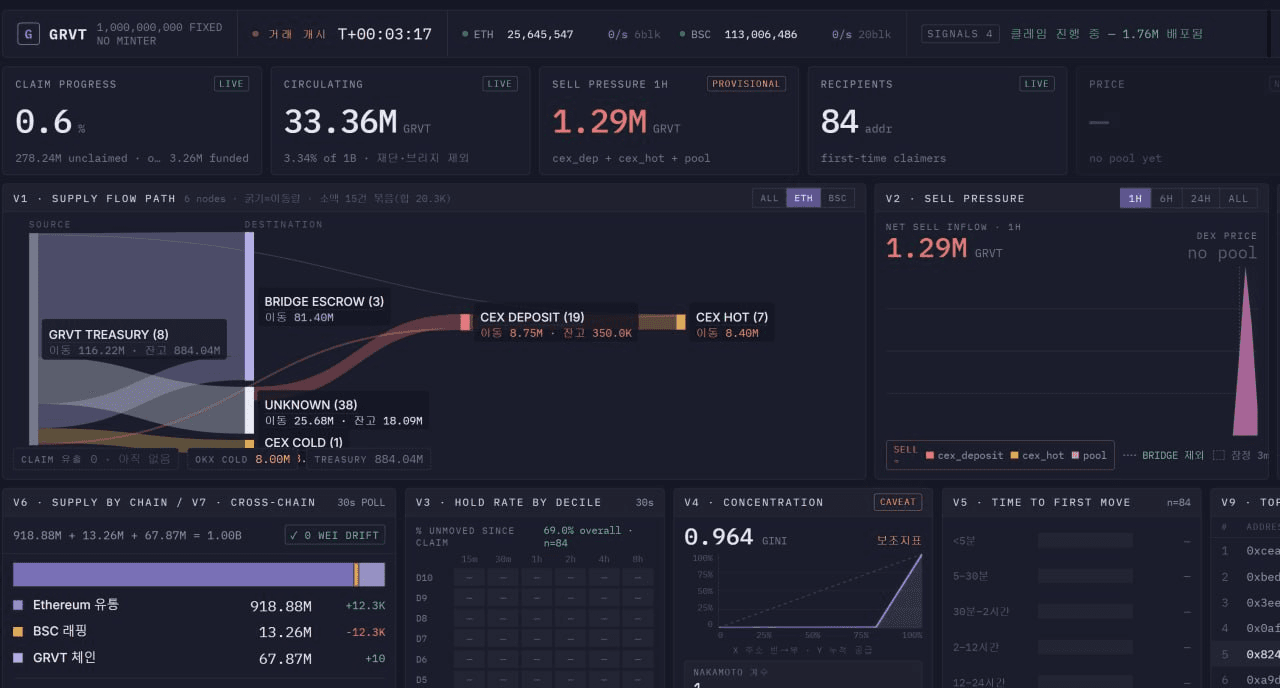The width and height of the screenshot is (1280, 688).
Task: Click the TREASURY 884.04M chip
Action: pyautogui.click(x=369, y=459)
